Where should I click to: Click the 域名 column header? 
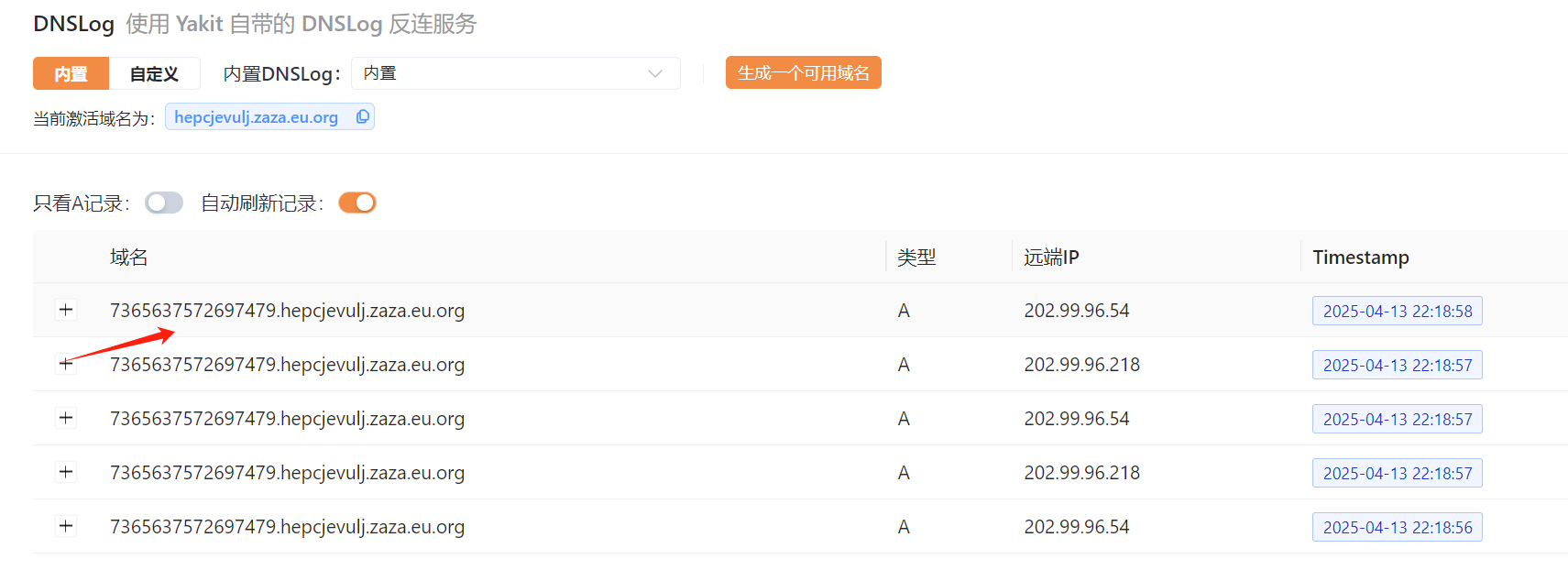pos(128,258)
